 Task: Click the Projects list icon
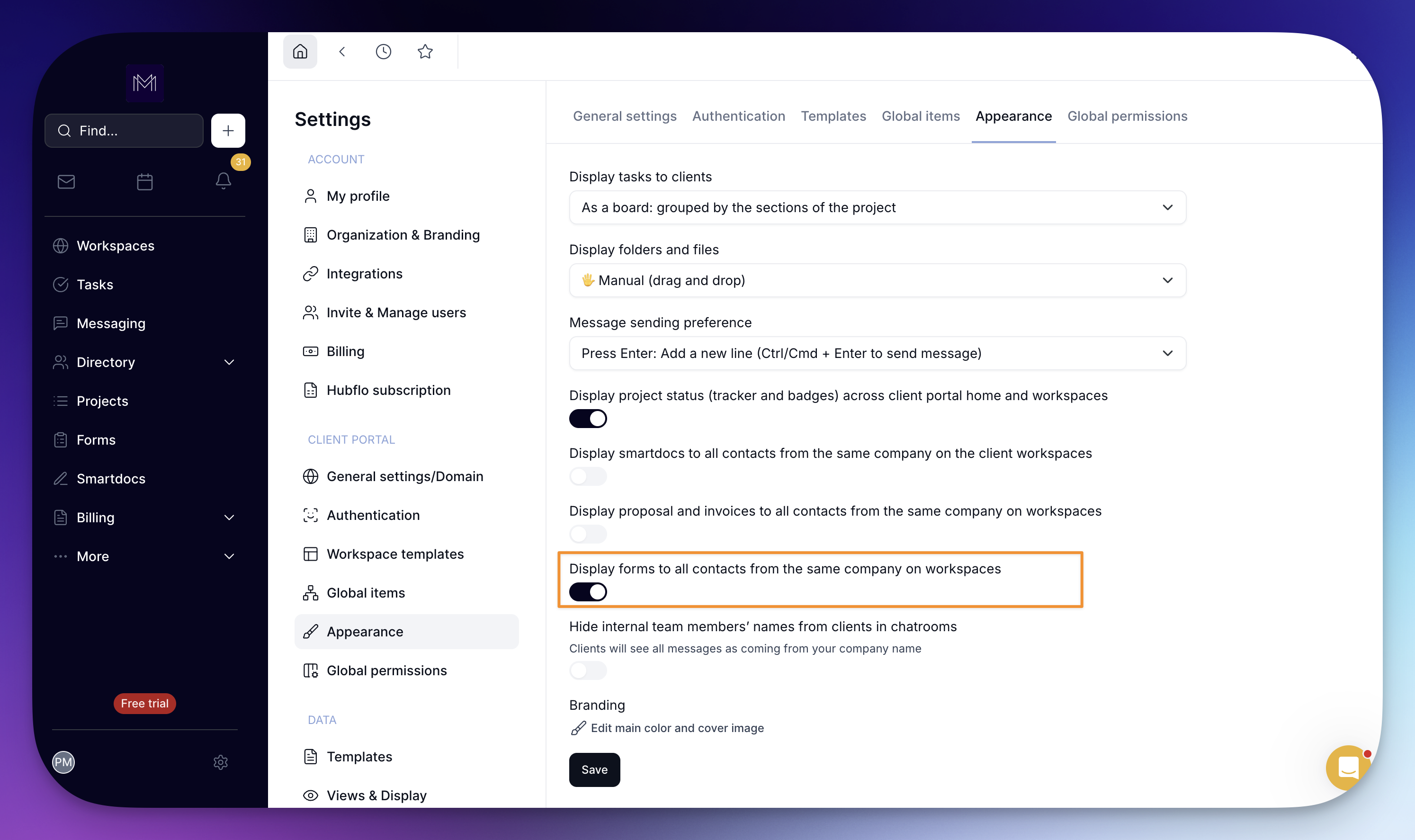[x=61, y=402]
